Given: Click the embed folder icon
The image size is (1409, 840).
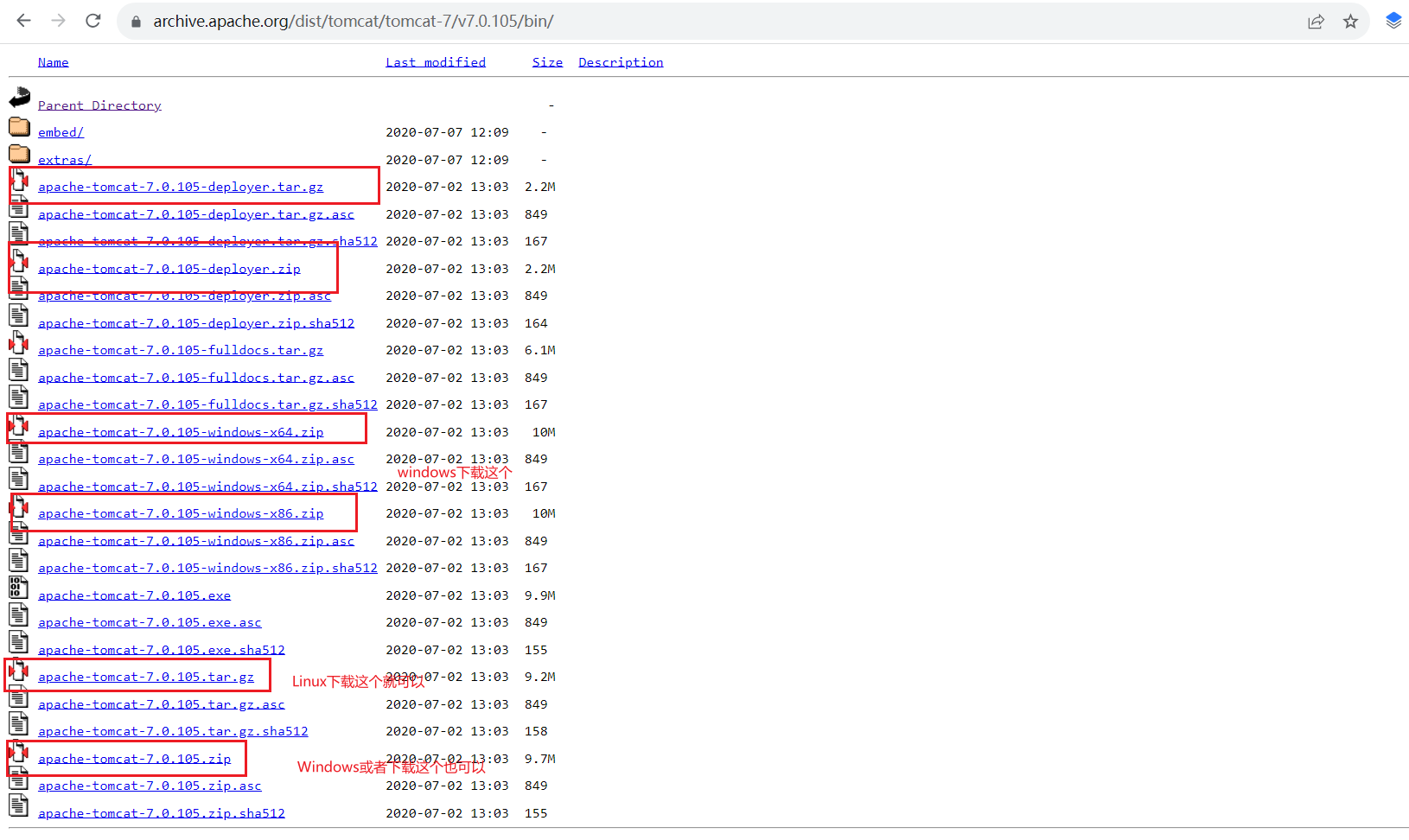Looking at the screenshot, I should tap(19, 127).
